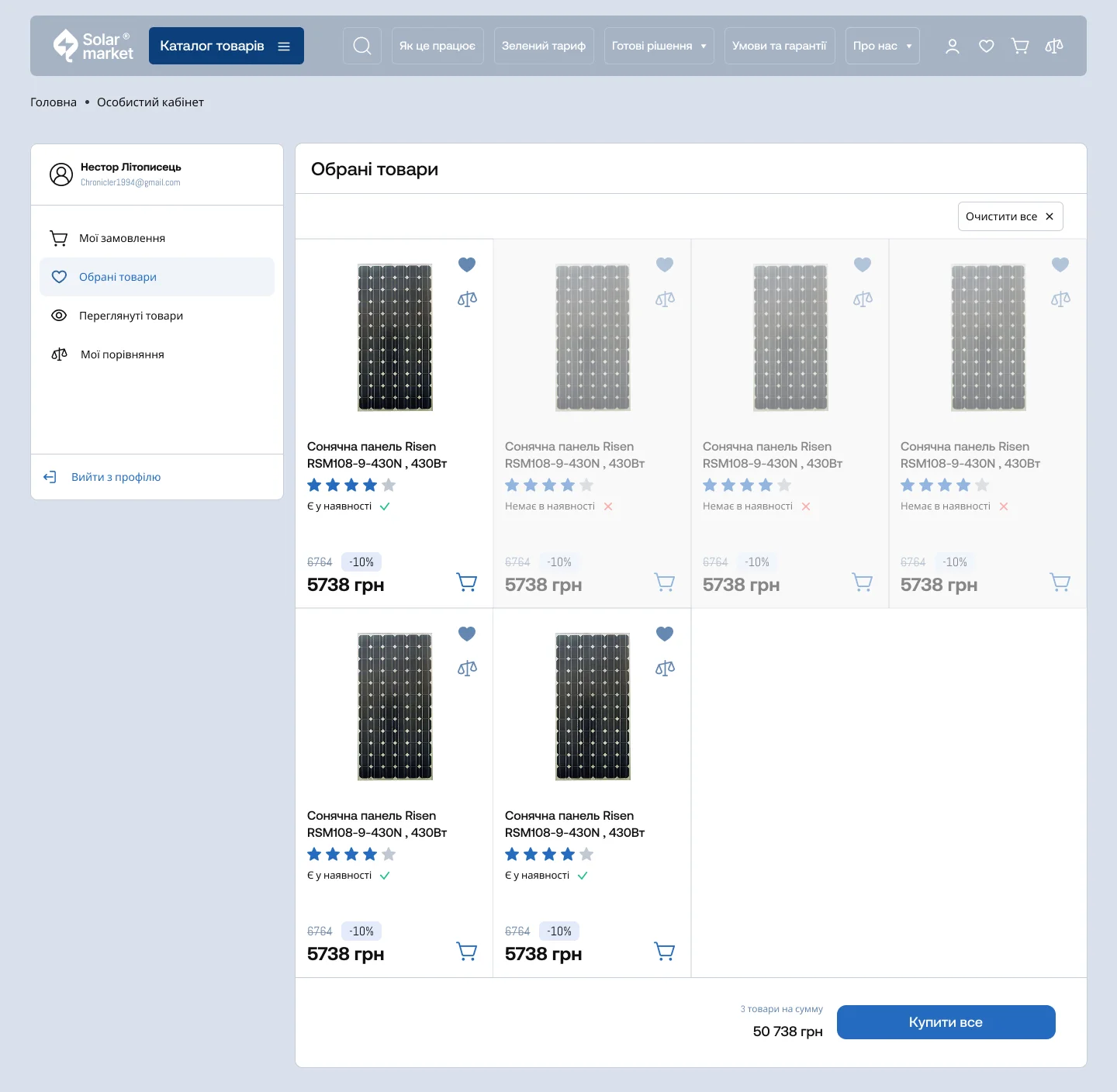Screen dimensions: 1117x1092
Task: Click second bottom-row solar panel image
Action: coord(593,707)
